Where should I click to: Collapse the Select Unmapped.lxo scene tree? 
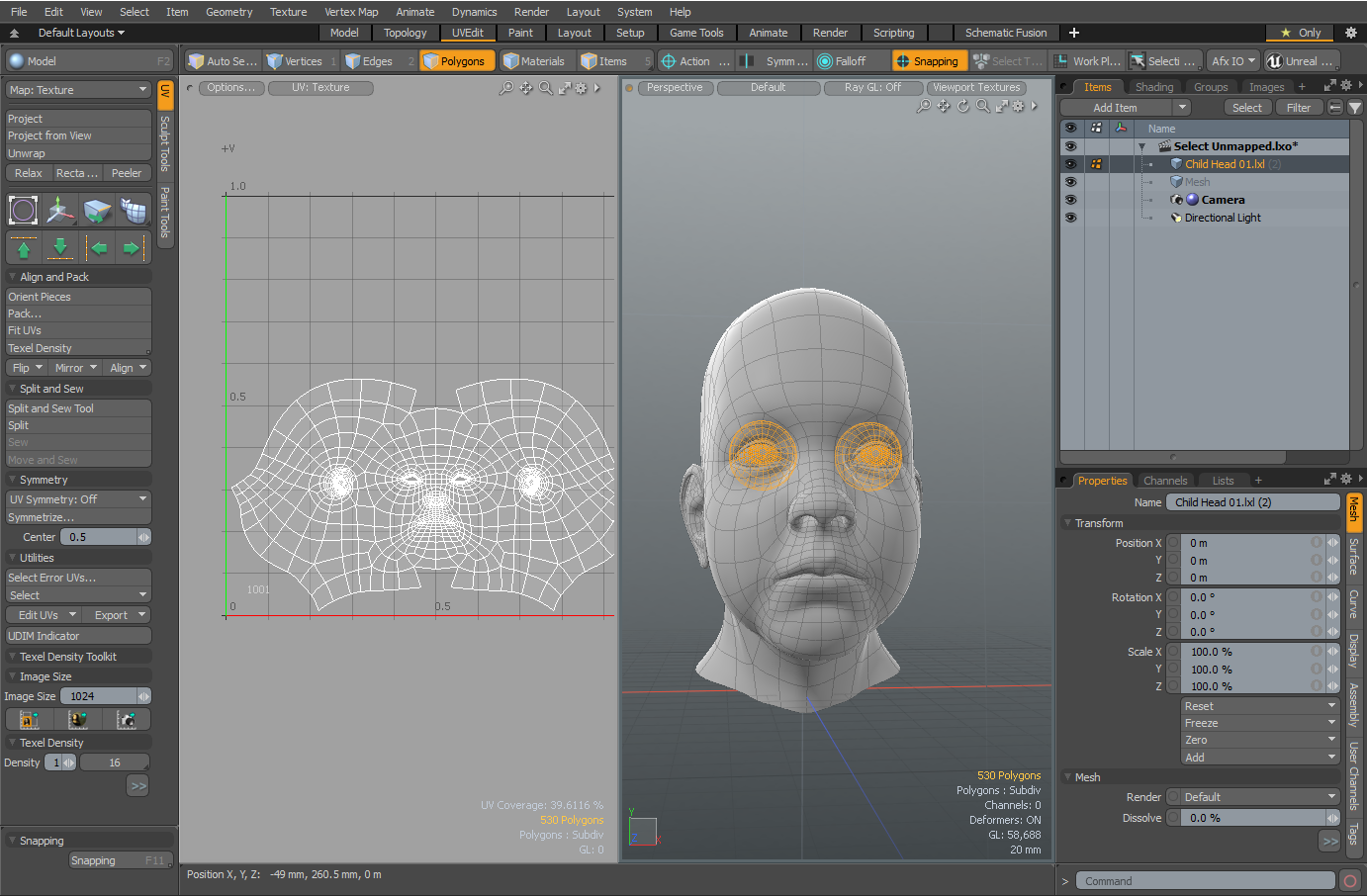pyautogui.click(x=1141, y=146)
